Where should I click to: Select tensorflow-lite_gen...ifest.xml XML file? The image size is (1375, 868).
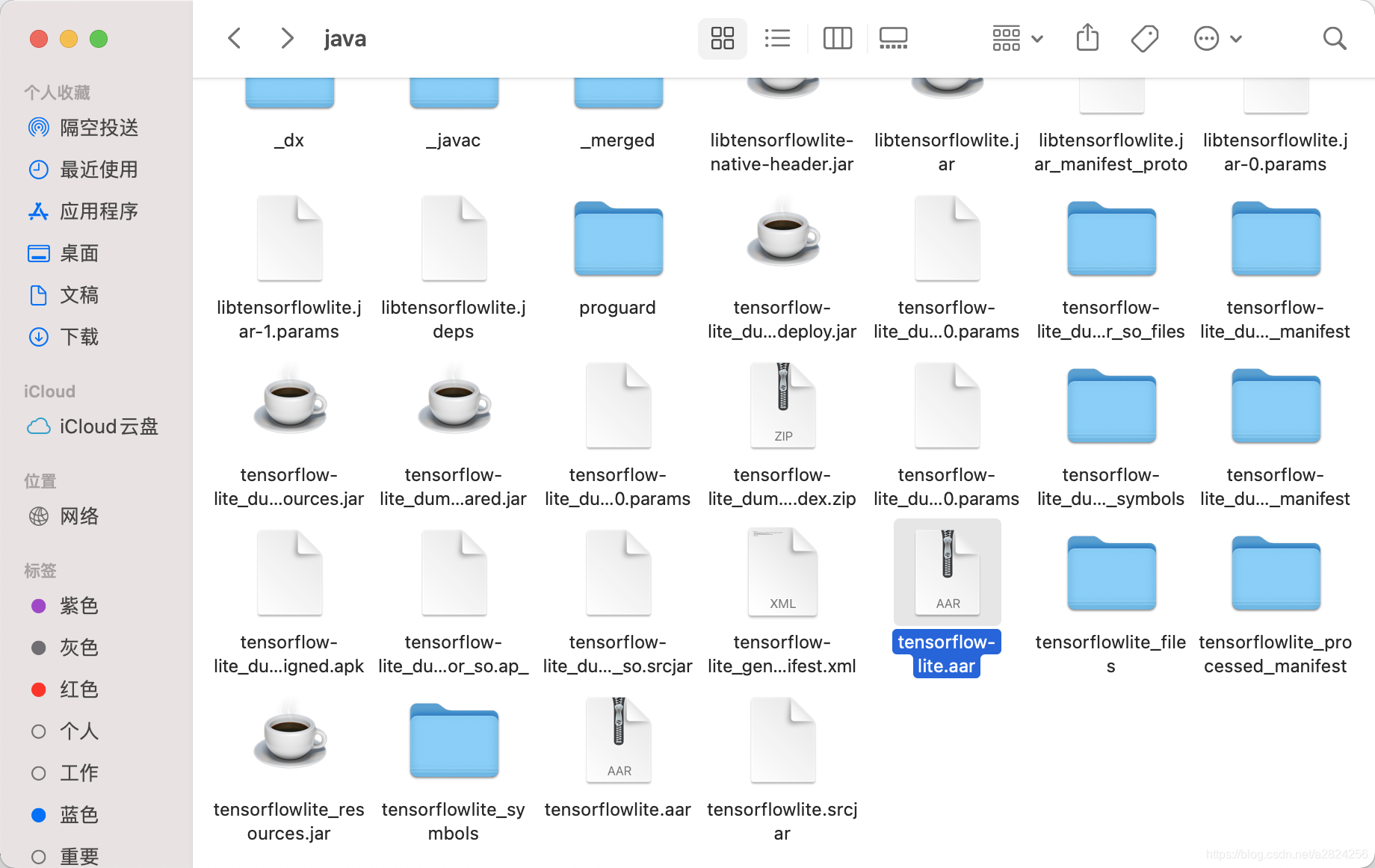point(782,573)
